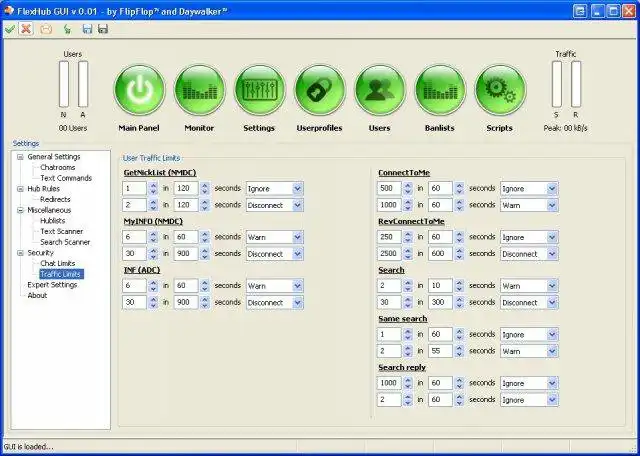
Task: Open Users via green people icon
Action: tap(380, 90)
